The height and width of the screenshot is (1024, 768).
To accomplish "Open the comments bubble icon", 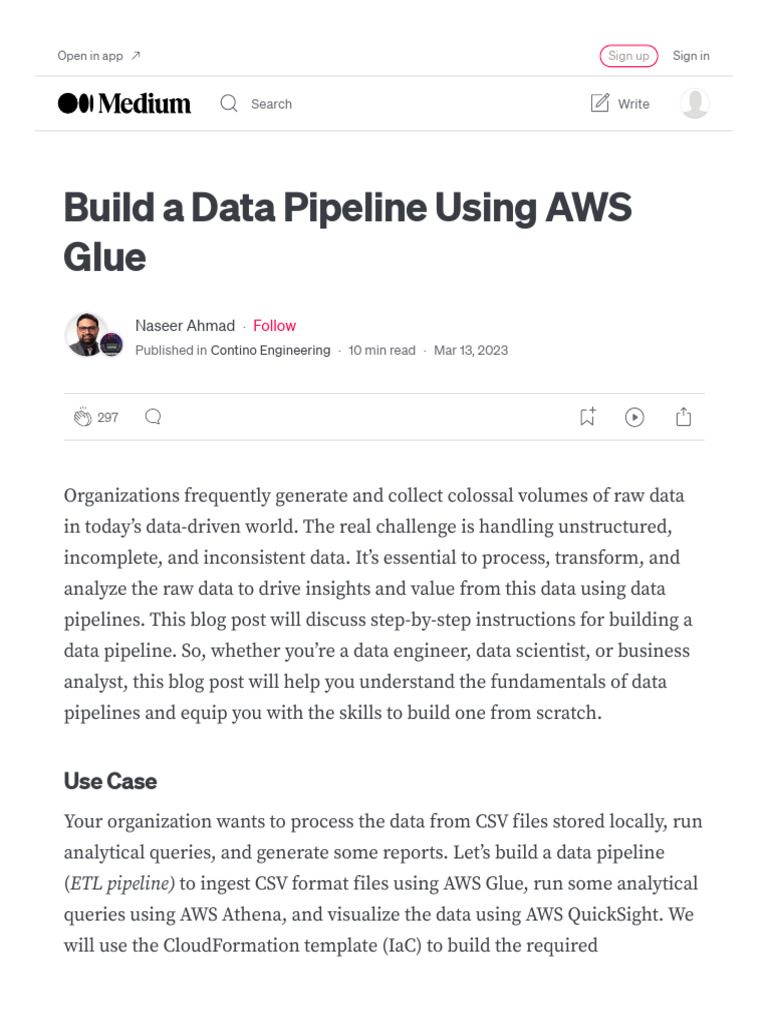I will click(153, 417).
